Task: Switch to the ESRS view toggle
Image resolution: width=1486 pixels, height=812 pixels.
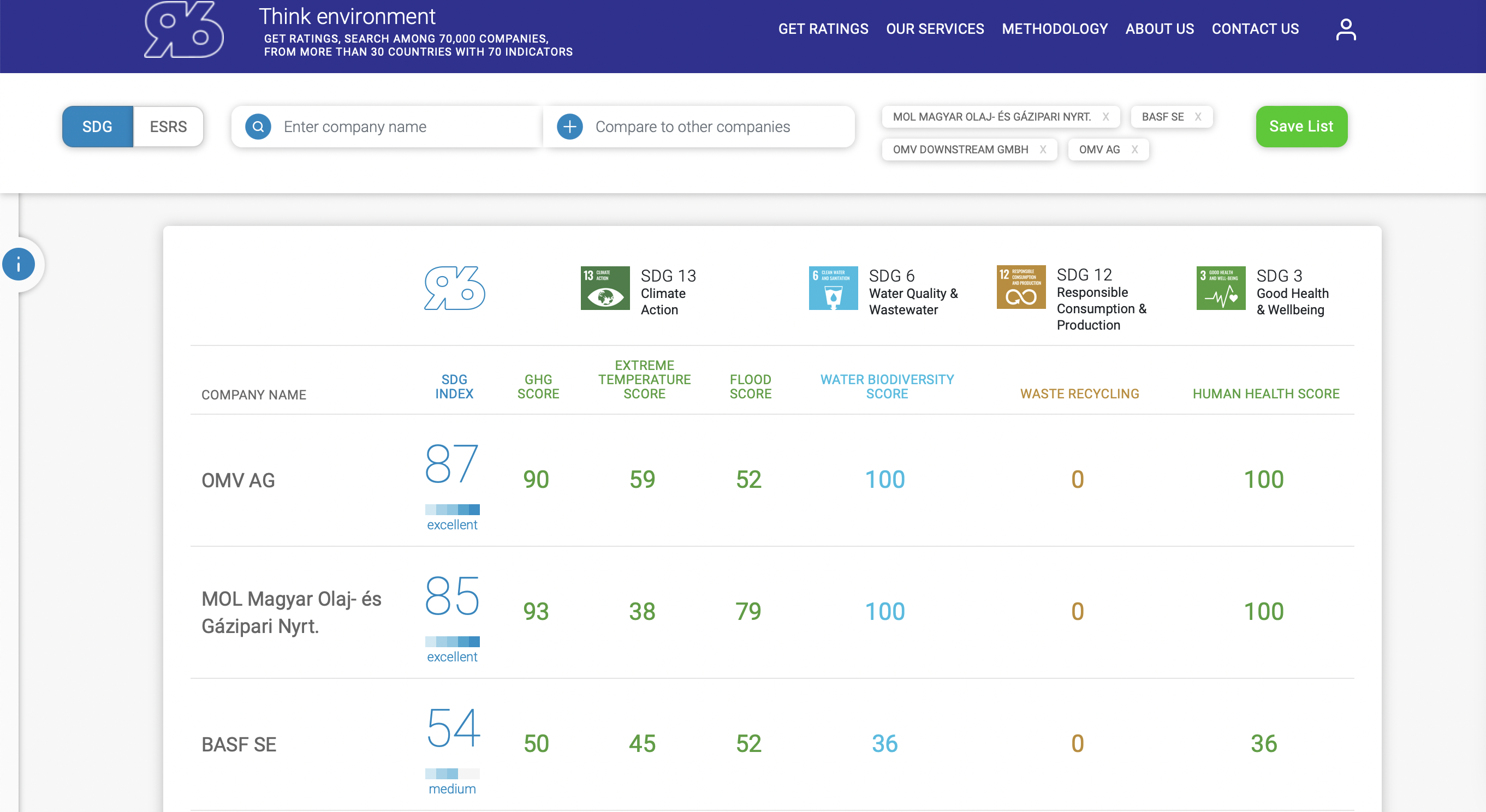Action: click(168, 126)
